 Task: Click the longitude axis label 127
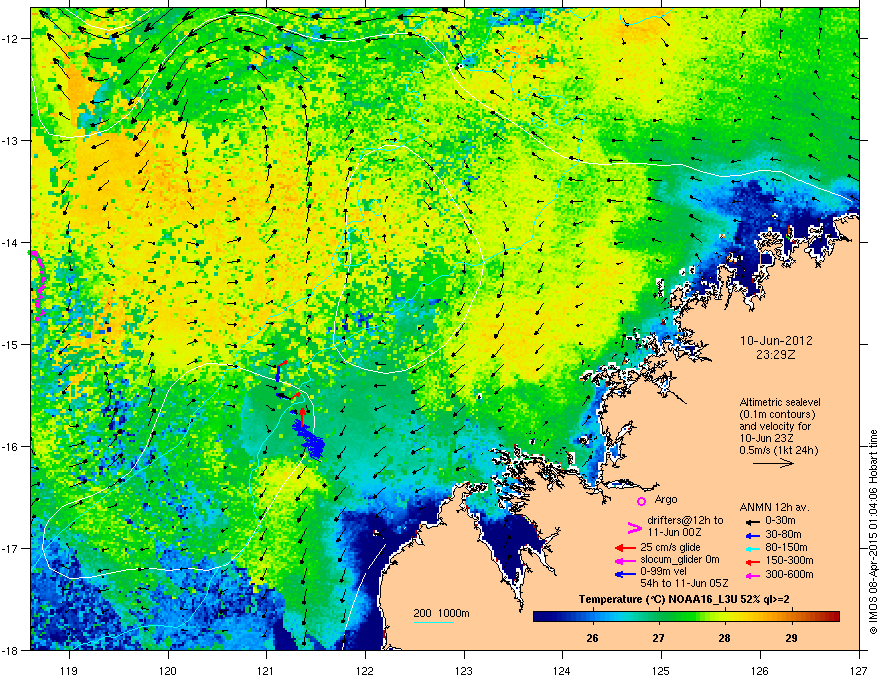click(859, 670)
